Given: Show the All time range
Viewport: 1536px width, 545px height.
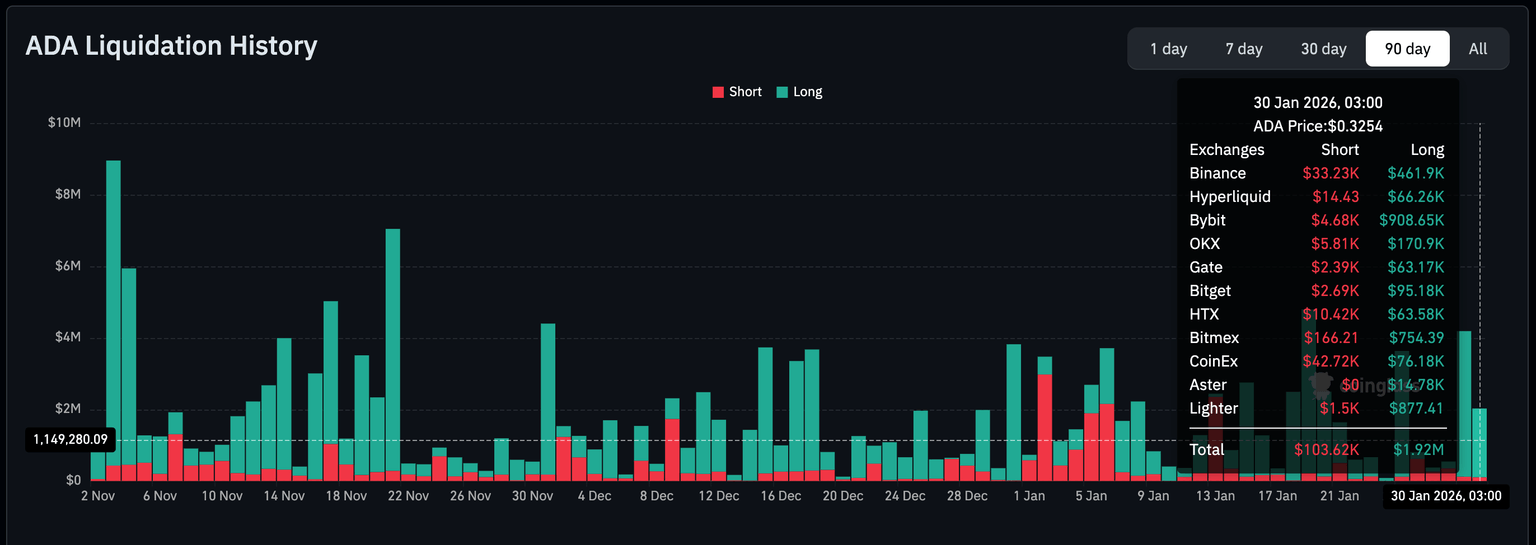Looking at the screenshot, I should (1478, 48).
